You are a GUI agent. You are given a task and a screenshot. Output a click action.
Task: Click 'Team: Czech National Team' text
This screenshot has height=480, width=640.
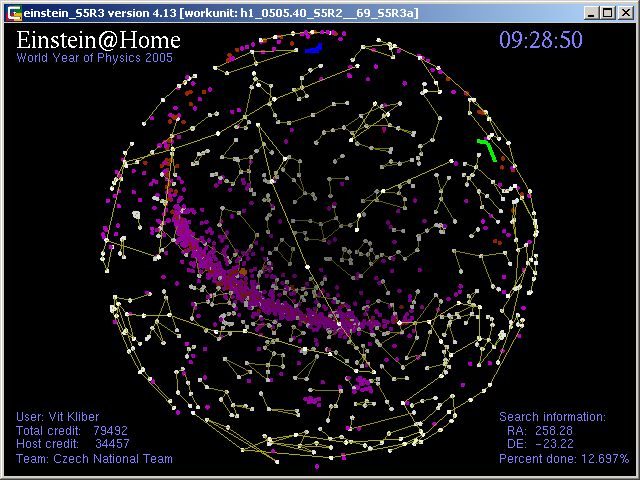pos(94,458)
